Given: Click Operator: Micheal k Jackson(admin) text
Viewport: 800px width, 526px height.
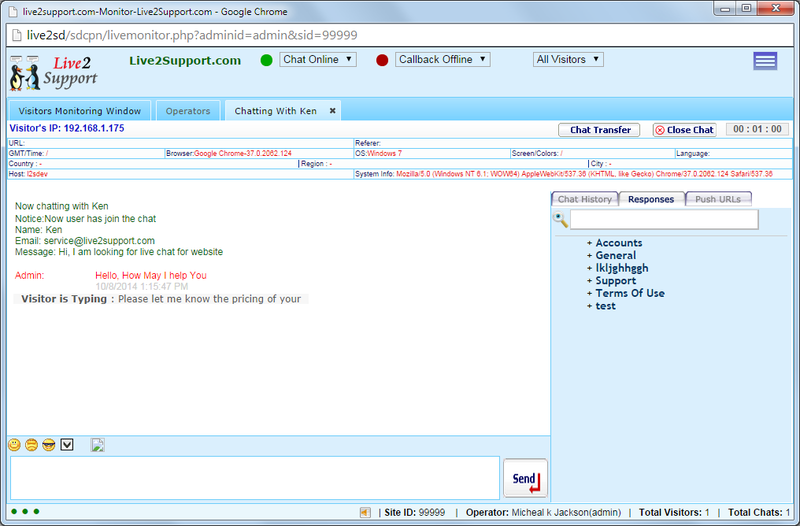Looking at the screenshot, I should point(543,512).
